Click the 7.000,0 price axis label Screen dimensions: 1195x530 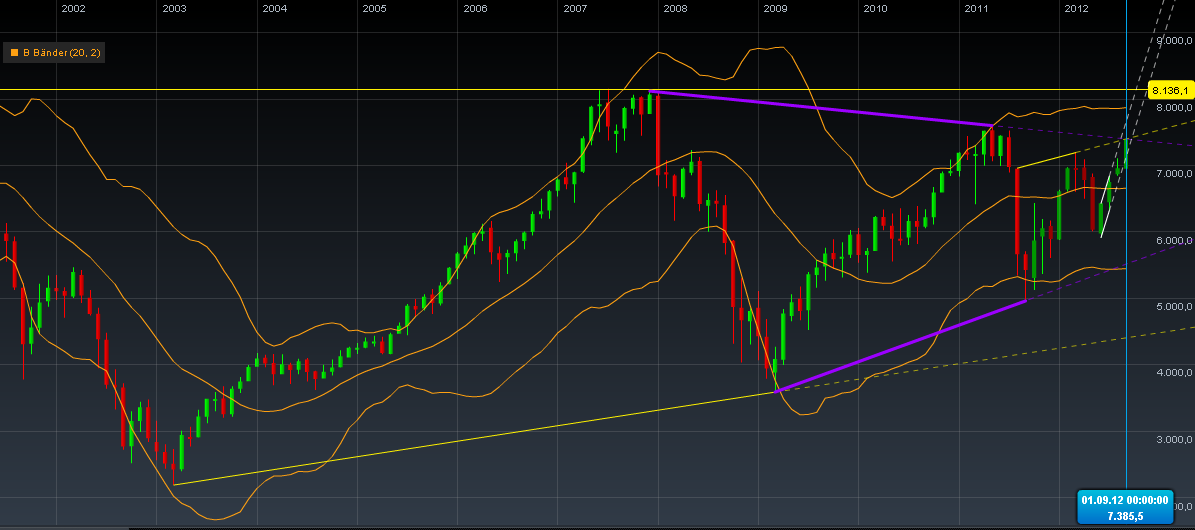pos(1171,174)
